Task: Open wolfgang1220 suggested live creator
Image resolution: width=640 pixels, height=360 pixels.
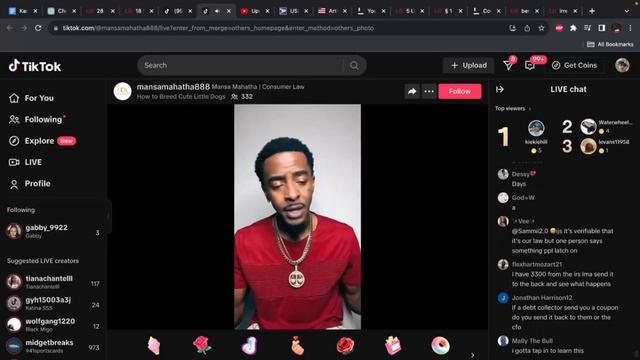Action: pyautogui.click(x=54, y=324)
